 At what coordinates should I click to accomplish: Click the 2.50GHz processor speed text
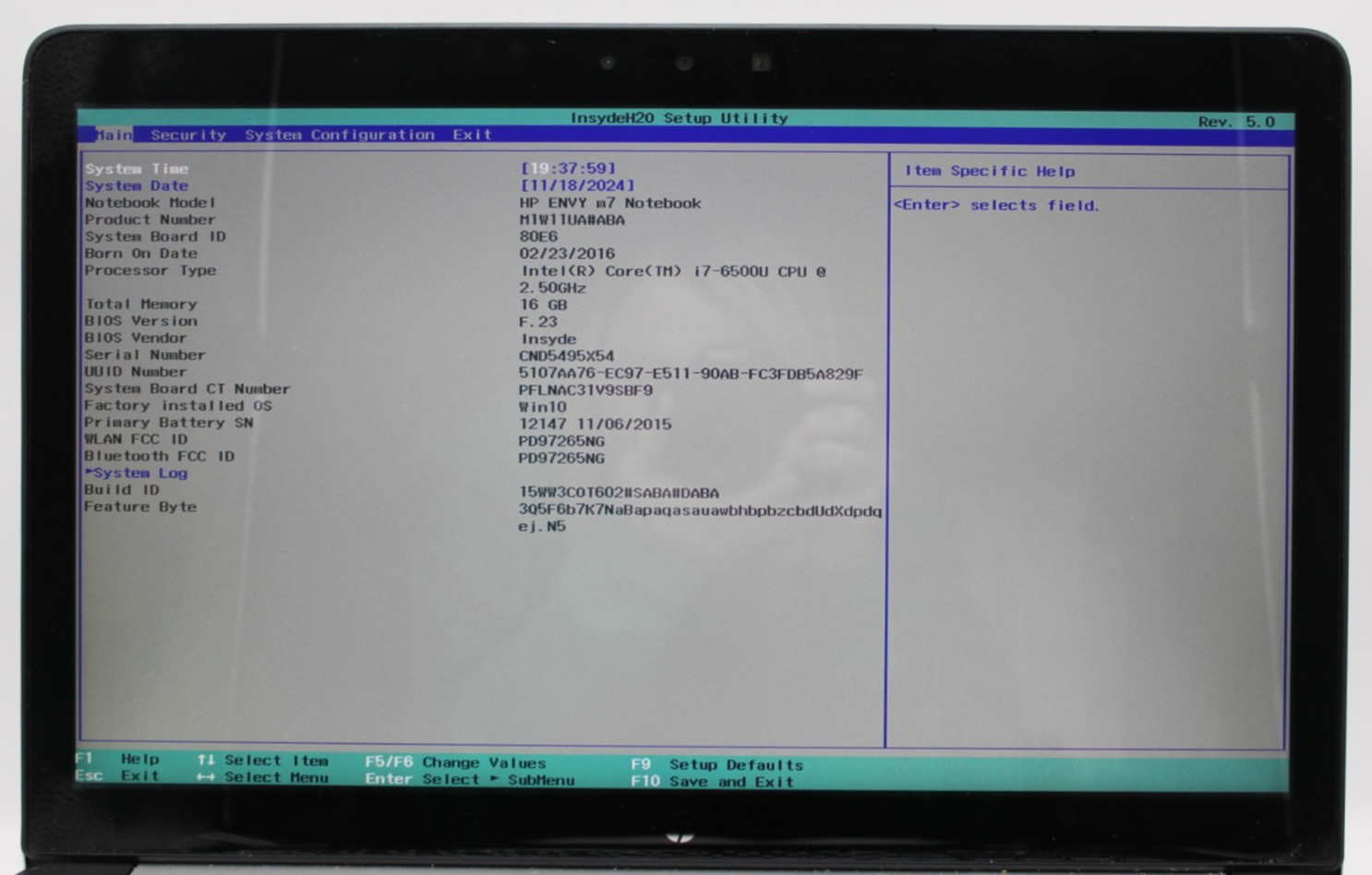click(552, 288)
